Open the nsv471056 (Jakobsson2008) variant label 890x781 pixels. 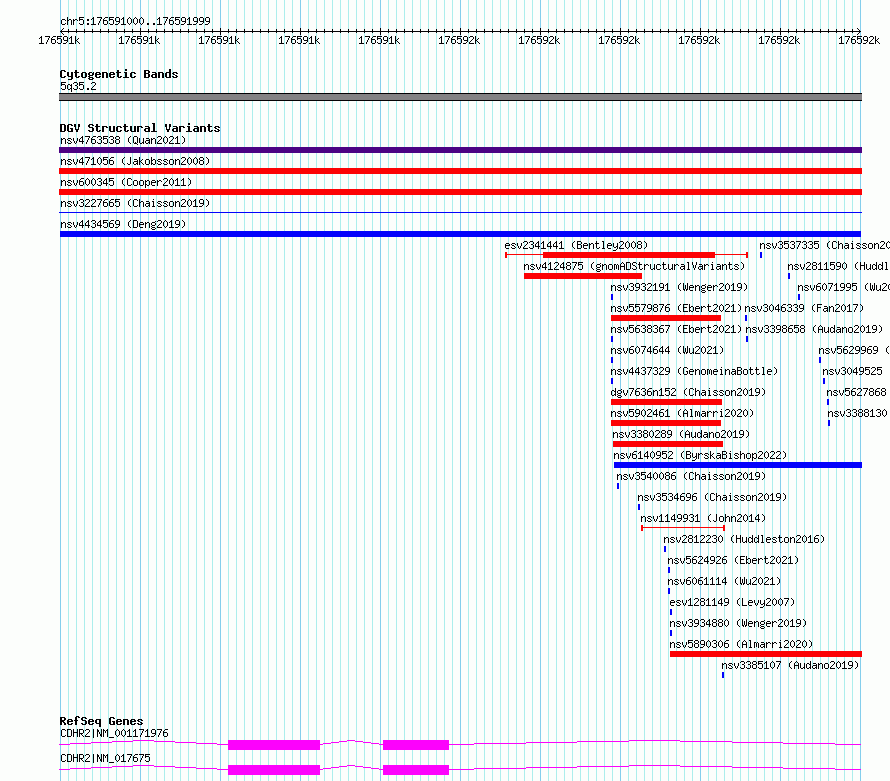[x=135, y=161]
